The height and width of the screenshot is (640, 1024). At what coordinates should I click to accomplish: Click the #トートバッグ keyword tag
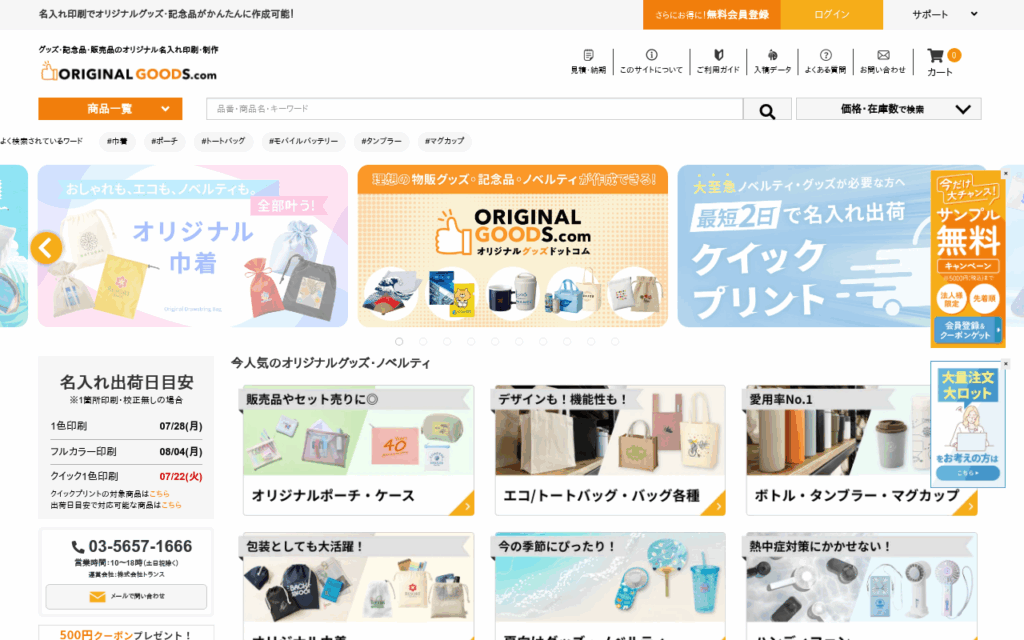pyautogui.click(x=223, y=141)
